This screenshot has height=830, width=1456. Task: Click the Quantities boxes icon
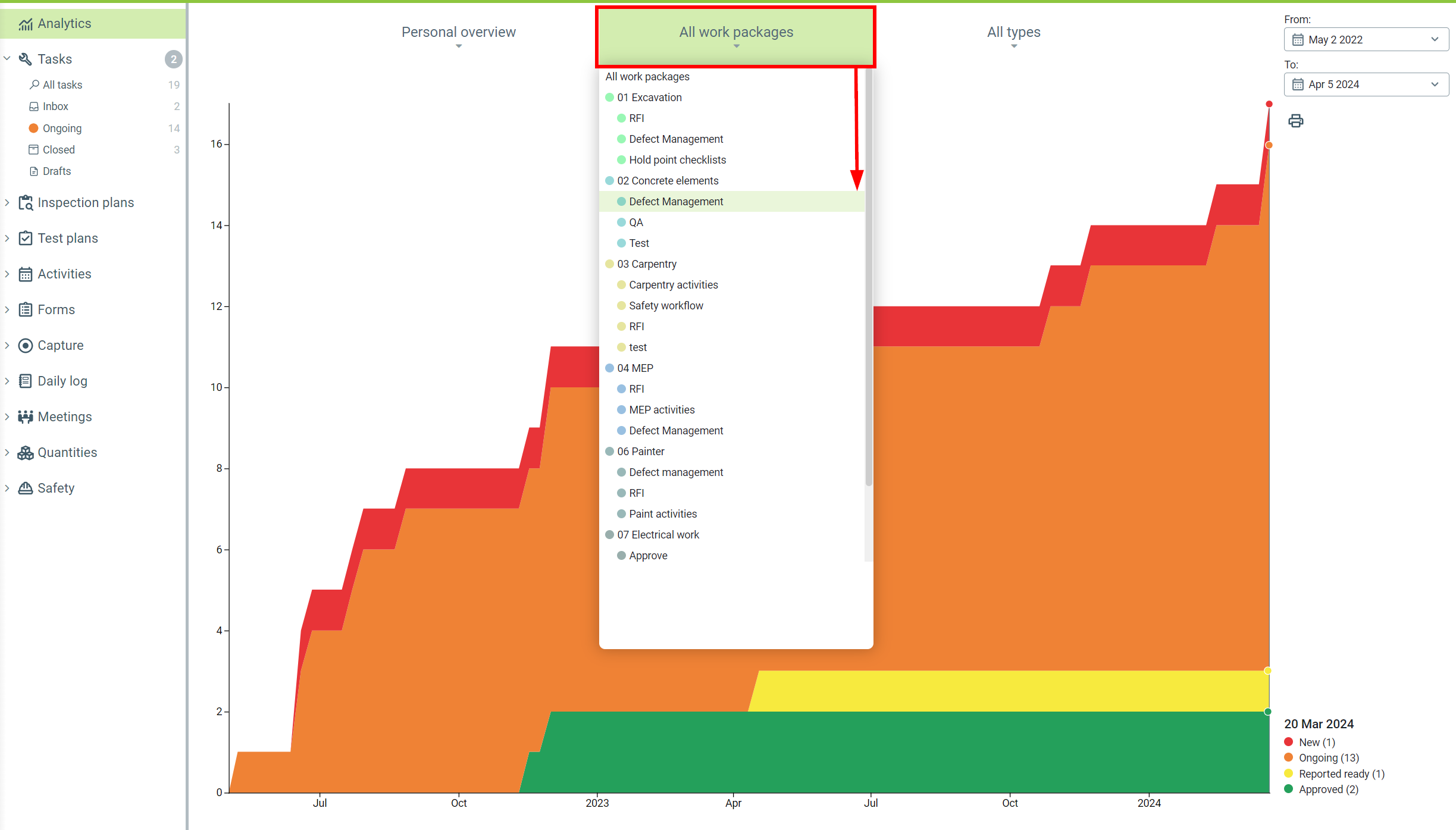[x=26, y=453]
